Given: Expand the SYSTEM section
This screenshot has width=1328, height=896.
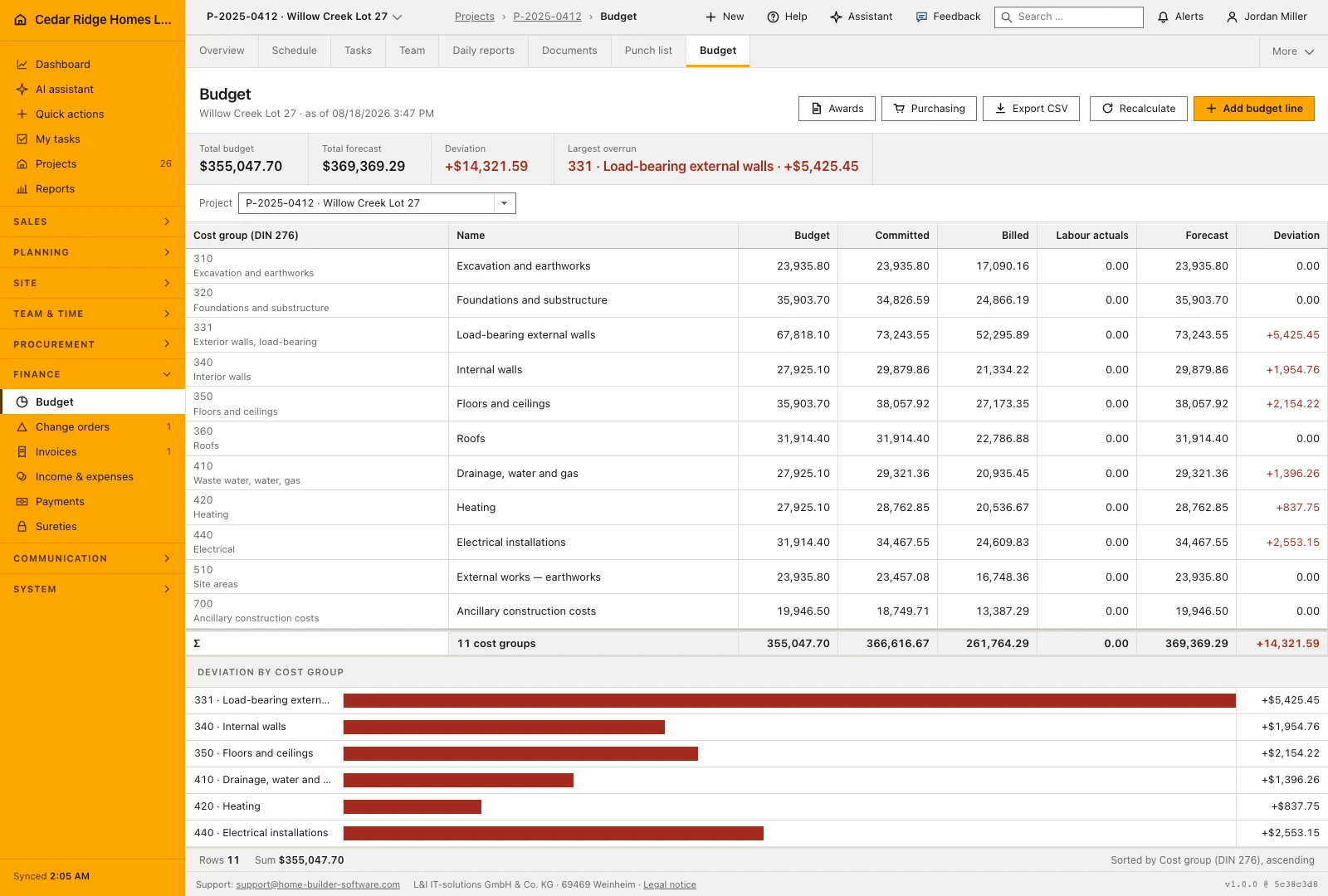Looking at the screenshot, I should pyautogui.click(x=92, y=589).
